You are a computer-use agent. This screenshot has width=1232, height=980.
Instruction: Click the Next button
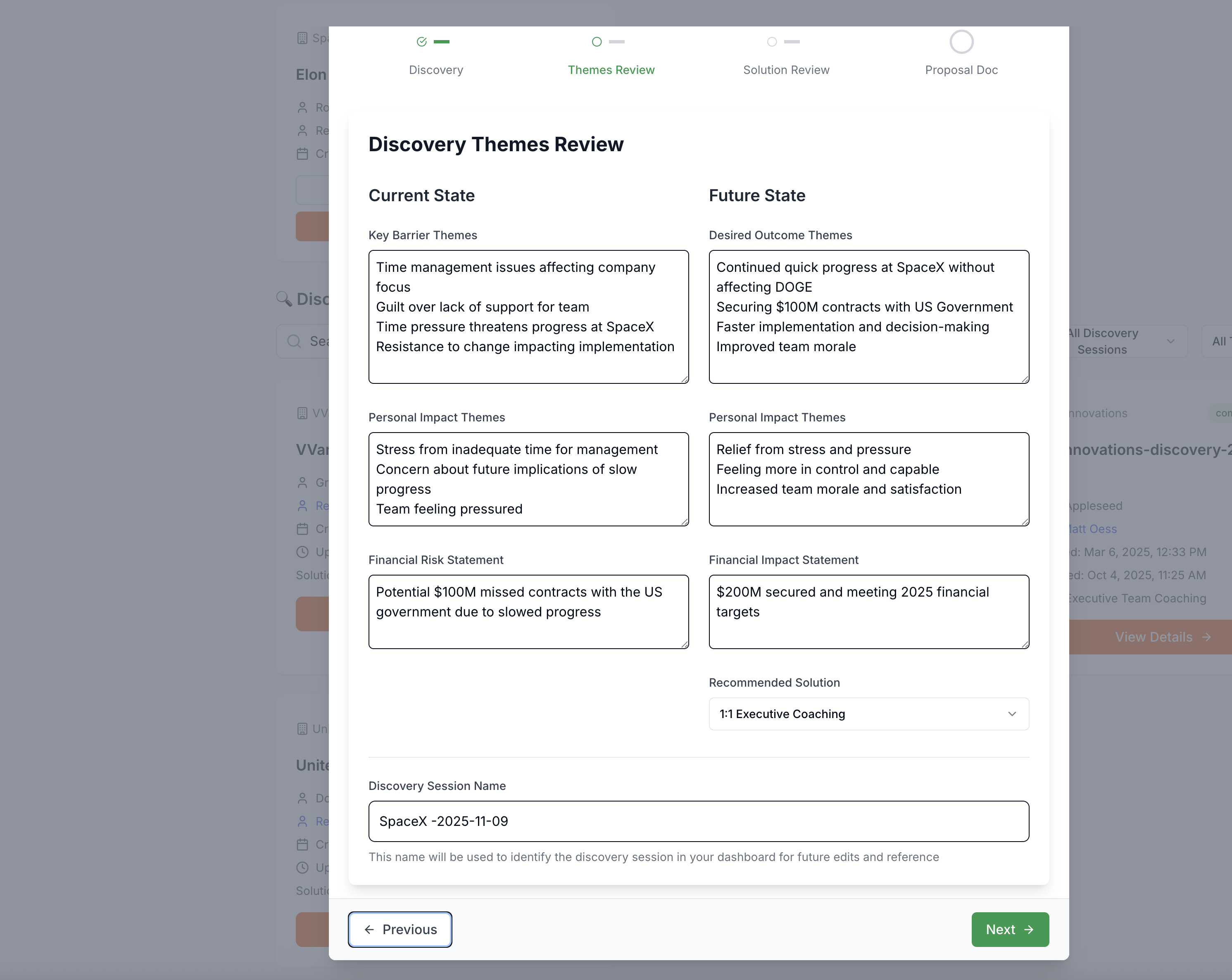click(x=1010, y=930)
